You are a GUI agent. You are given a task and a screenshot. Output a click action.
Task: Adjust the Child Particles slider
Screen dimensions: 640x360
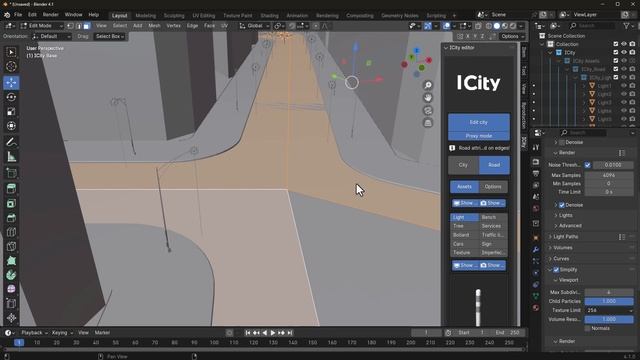point(609,301)
